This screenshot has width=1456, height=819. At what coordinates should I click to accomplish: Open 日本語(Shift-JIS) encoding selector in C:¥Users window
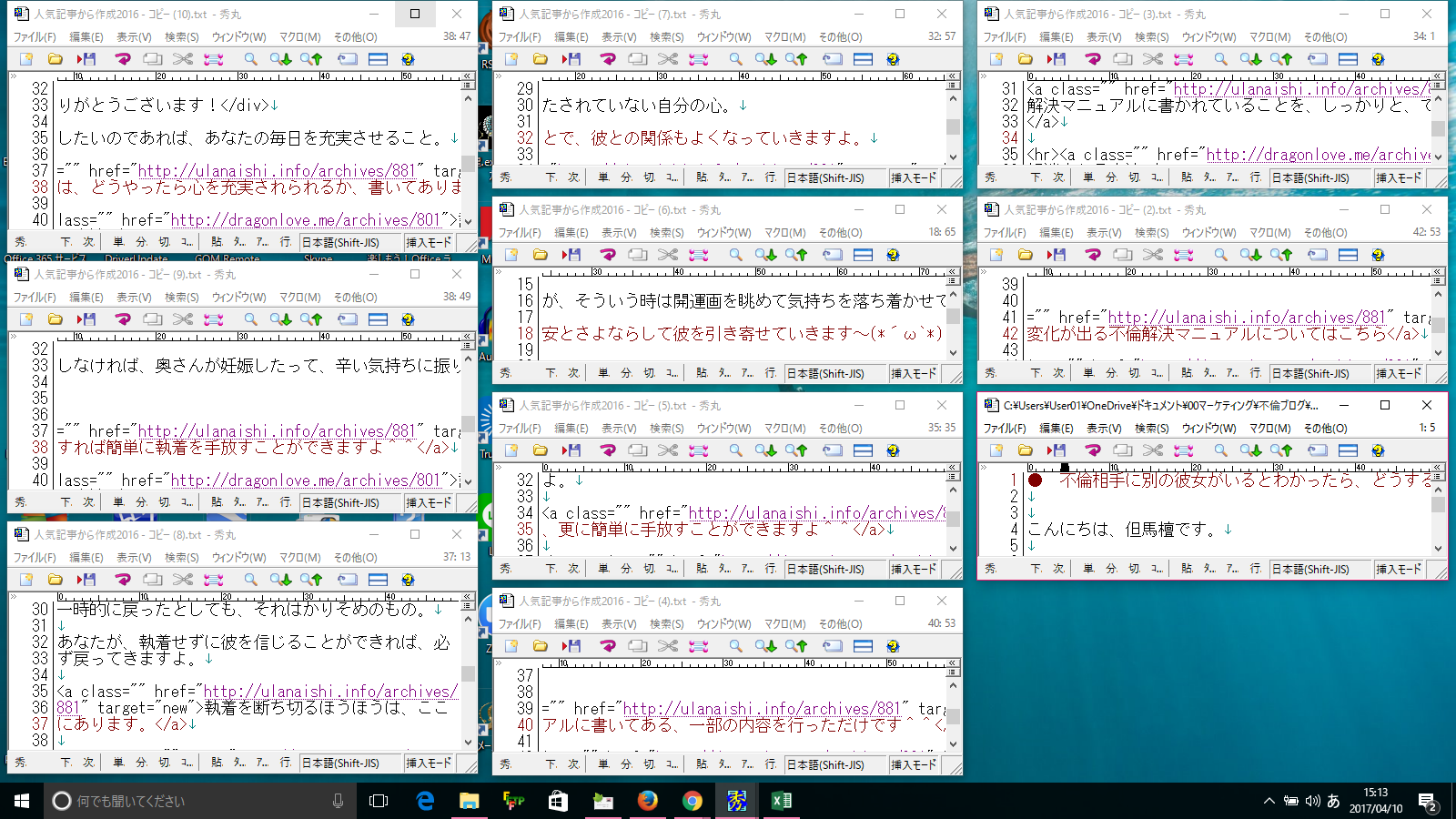click(1310, 570)
